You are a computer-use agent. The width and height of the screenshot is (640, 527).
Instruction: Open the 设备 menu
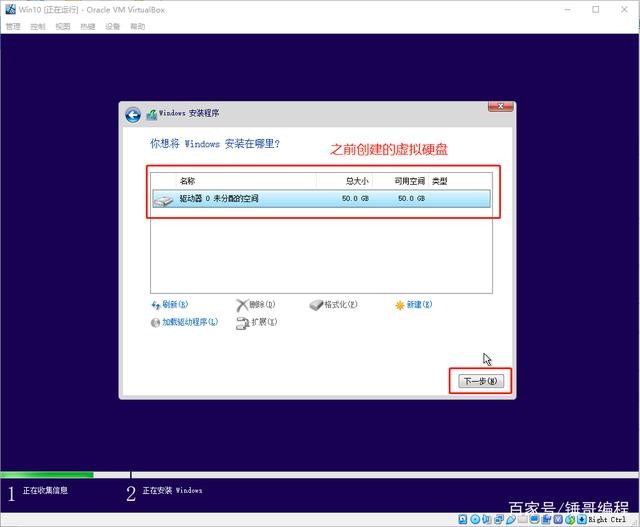point(112,27)
